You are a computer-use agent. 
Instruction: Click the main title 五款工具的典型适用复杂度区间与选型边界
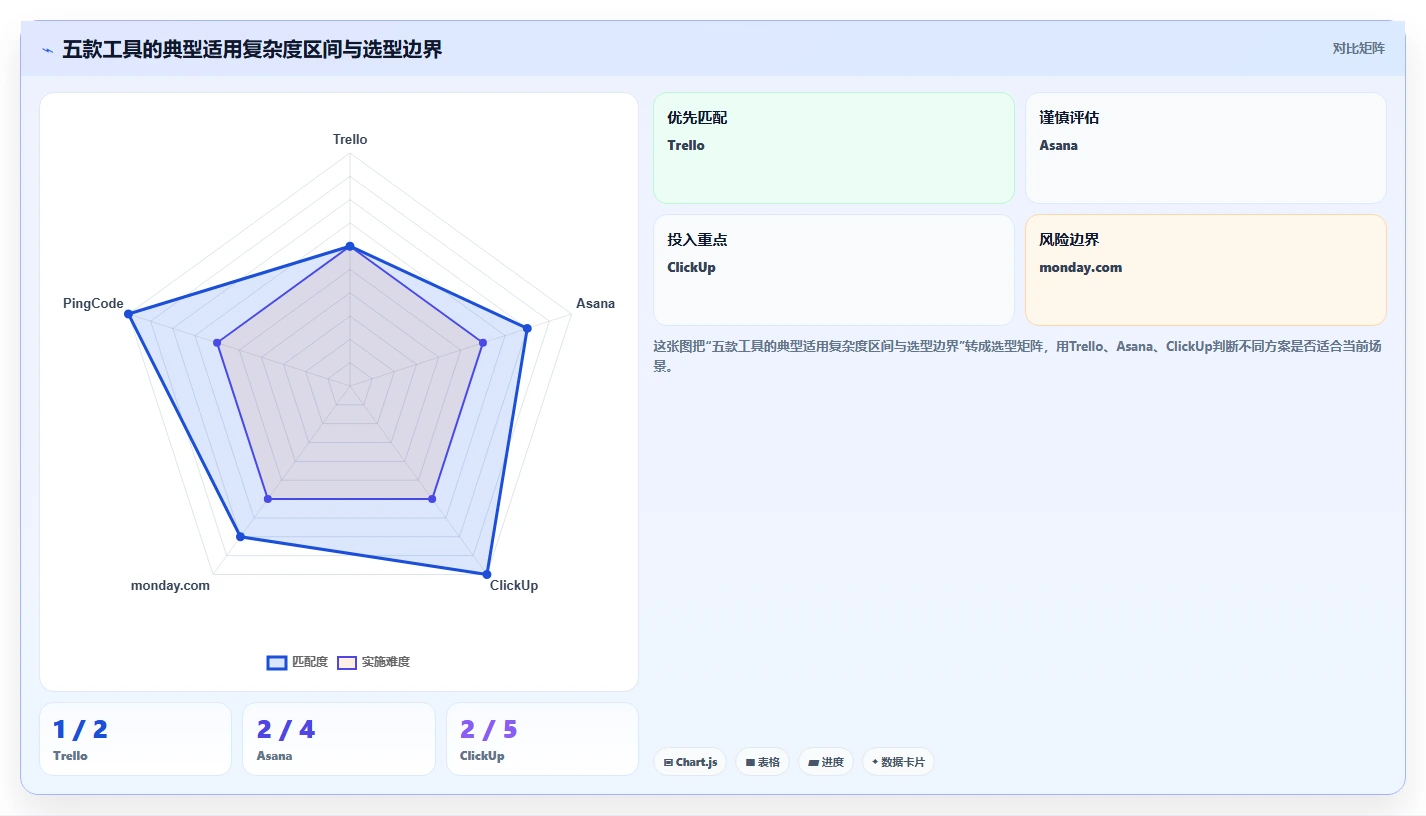click(x=252, y=50)
